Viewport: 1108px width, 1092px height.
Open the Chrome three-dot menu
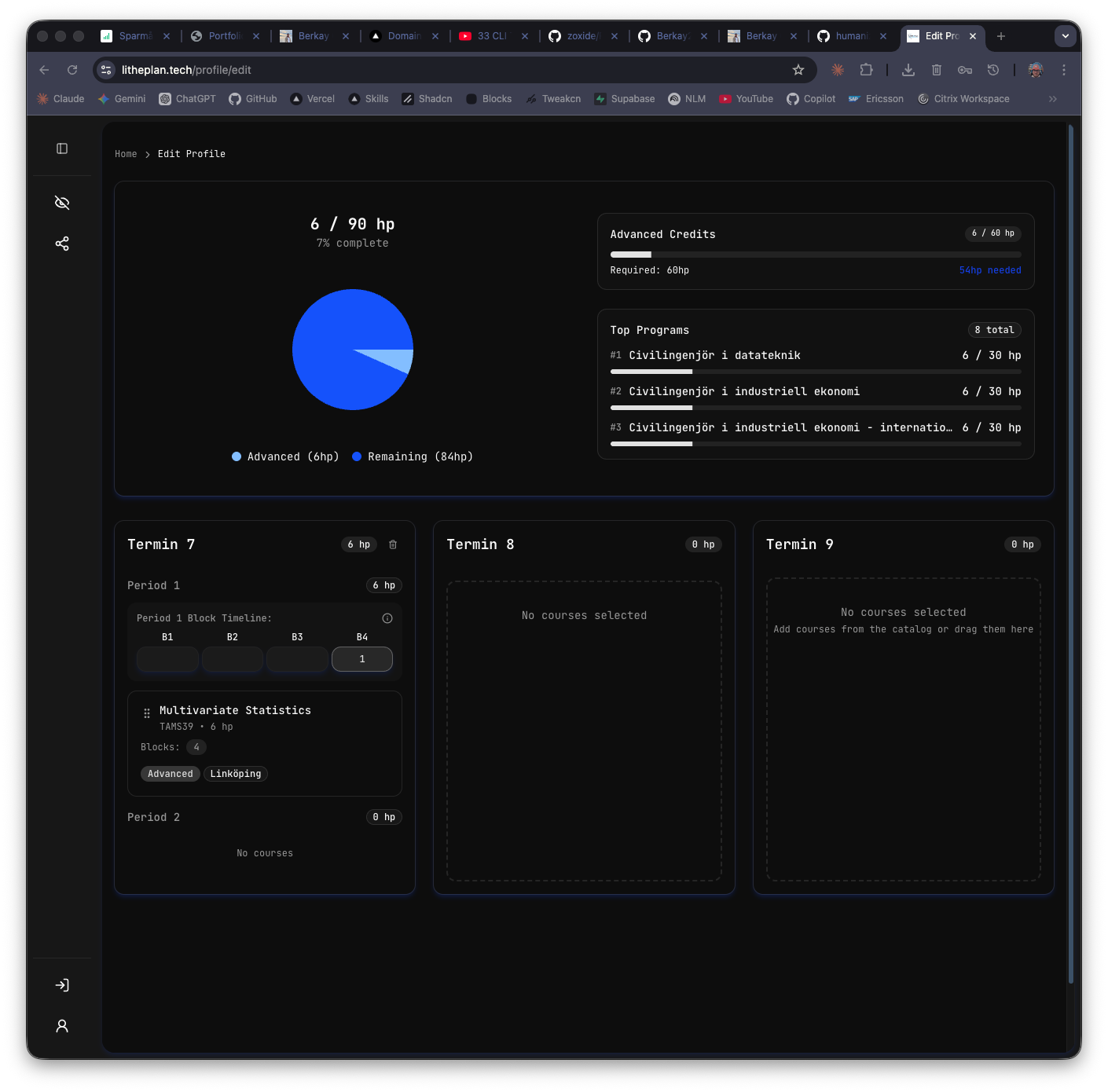(1063, 70)
